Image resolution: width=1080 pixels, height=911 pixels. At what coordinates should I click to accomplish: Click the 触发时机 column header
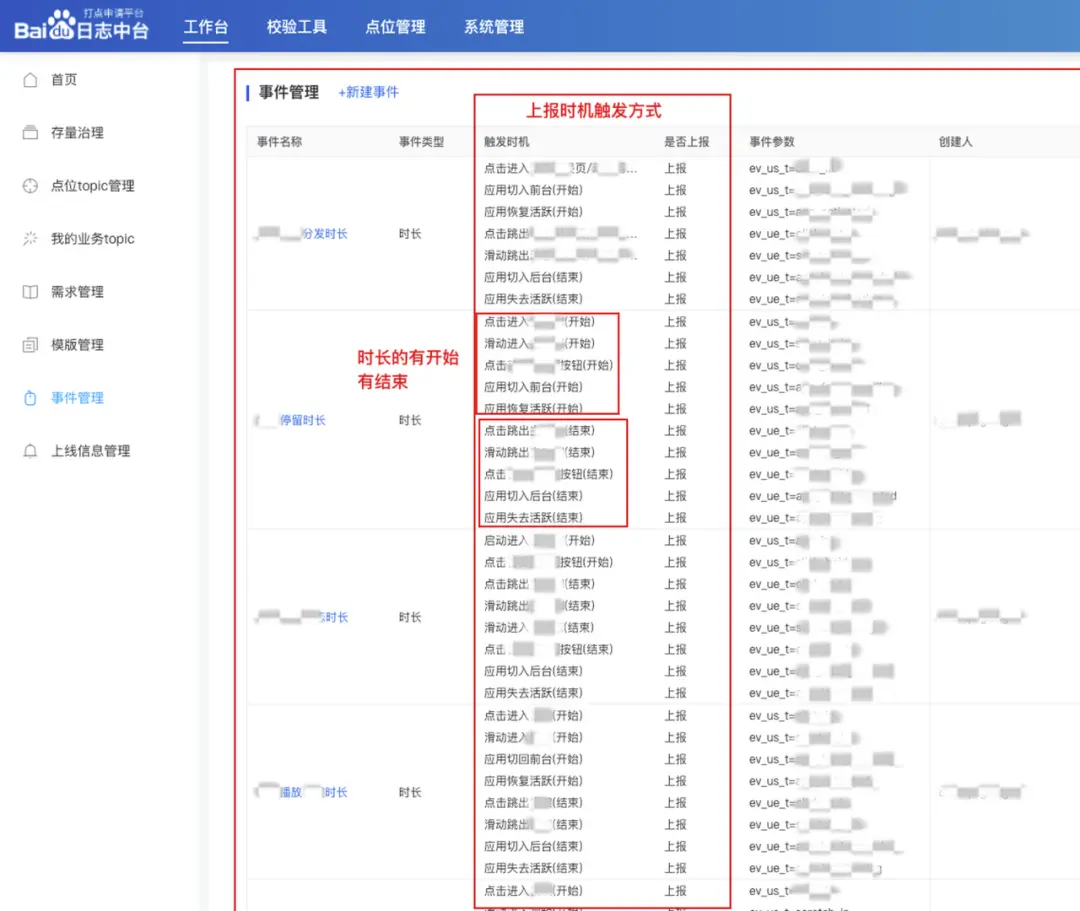click(507, 142)
